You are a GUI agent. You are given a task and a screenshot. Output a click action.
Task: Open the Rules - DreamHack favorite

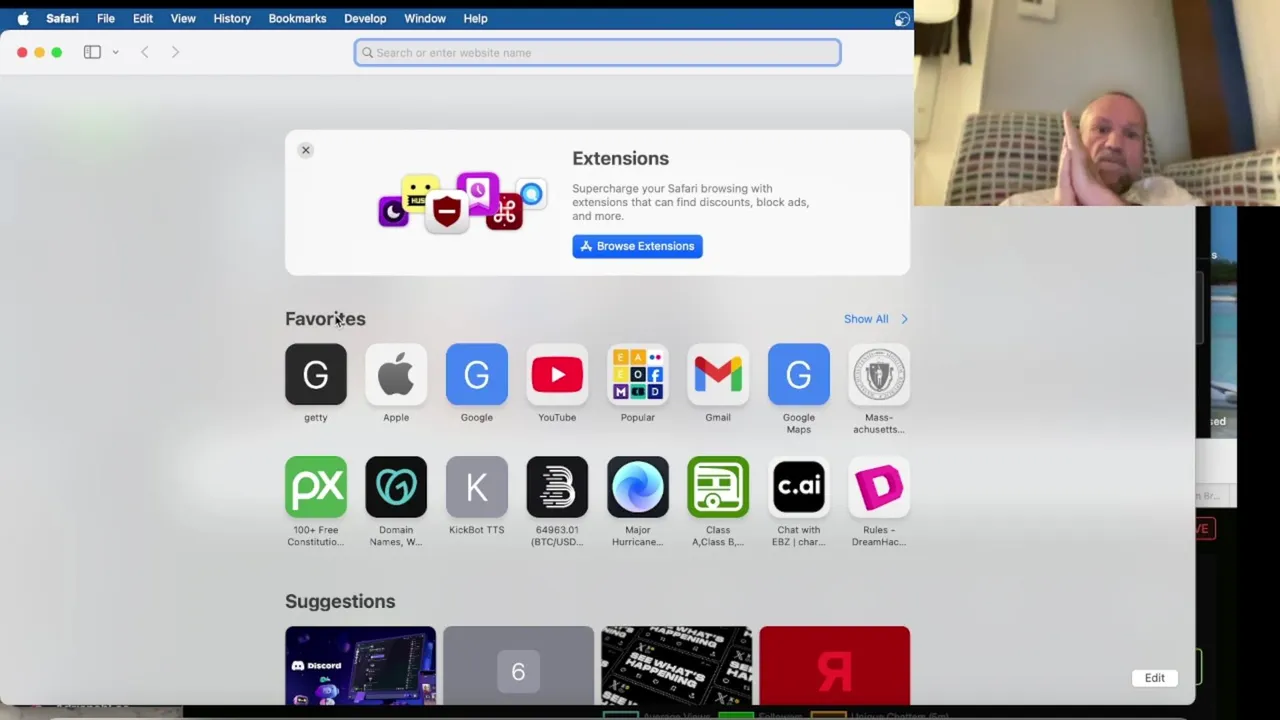pyautogui.click(x=879, y=487)
